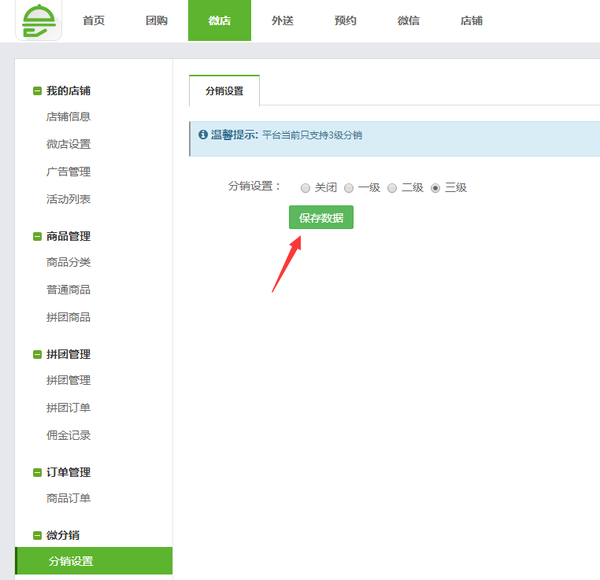The width and height of the screenshot is (600, 580).
Task: Open 广告管理 in sidebar
Action: pos(68,172)
